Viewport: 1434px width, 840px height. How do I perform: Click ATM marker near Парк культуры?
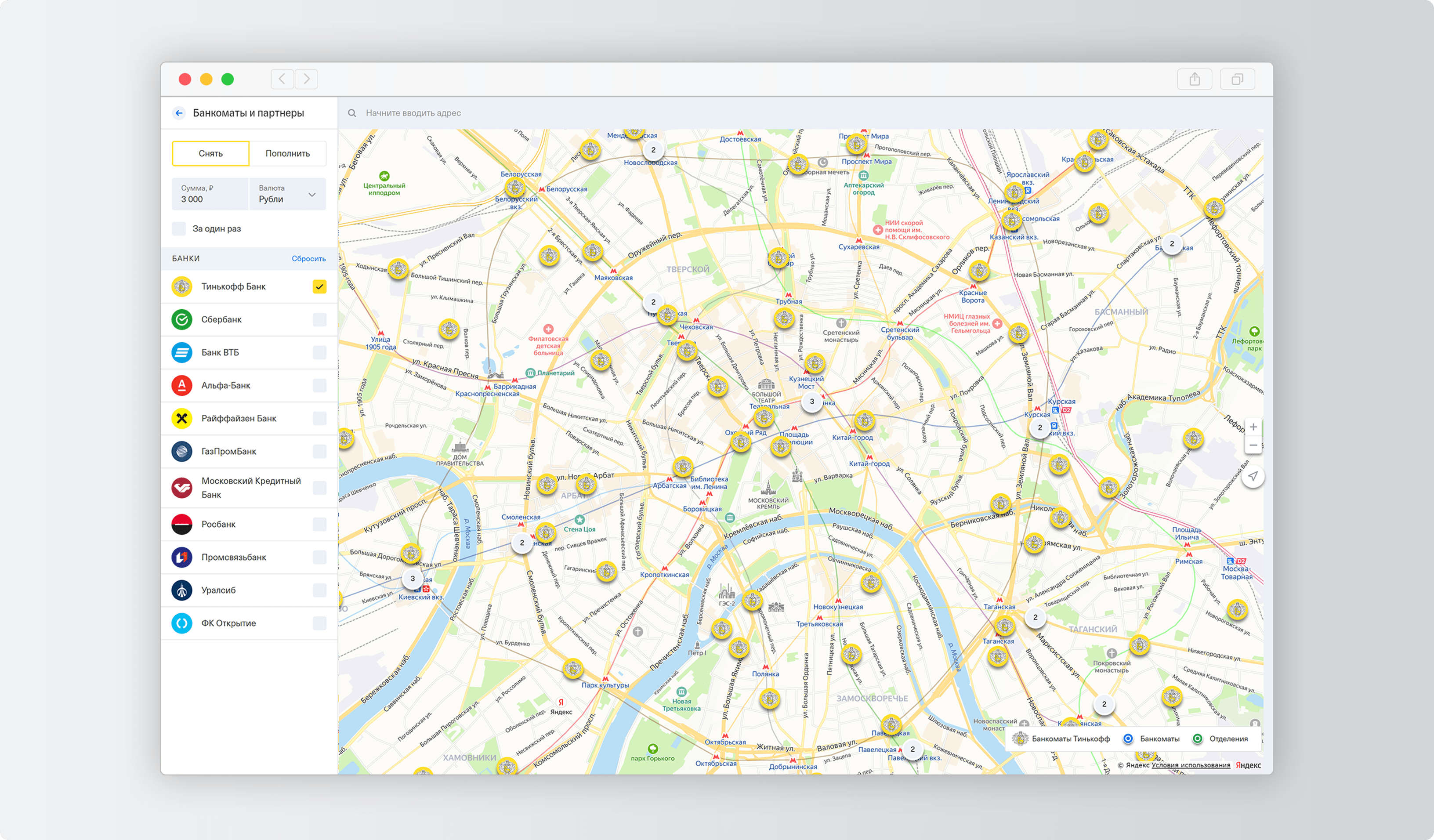[573, 669]
